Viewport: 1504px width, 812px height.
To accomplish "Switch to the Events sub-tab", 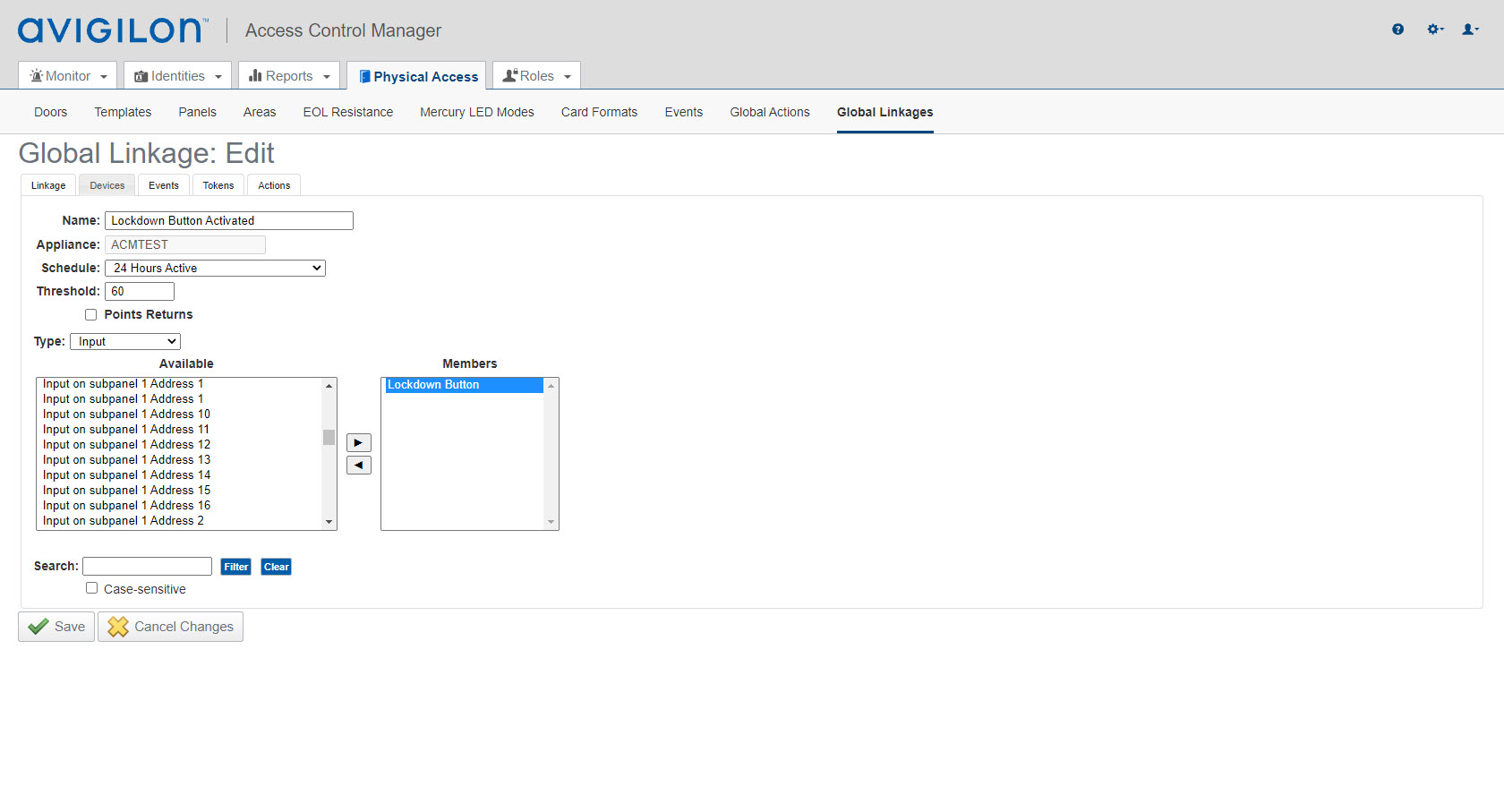I will tap(164, 185).
